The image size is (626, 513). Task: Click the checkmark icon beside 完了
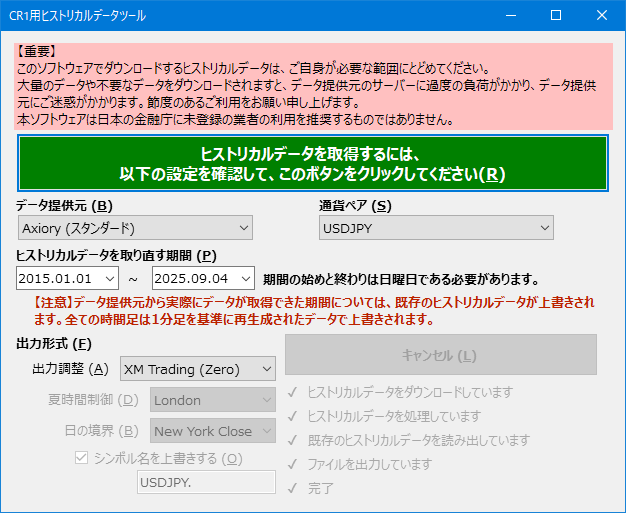(x=293, y=488)
